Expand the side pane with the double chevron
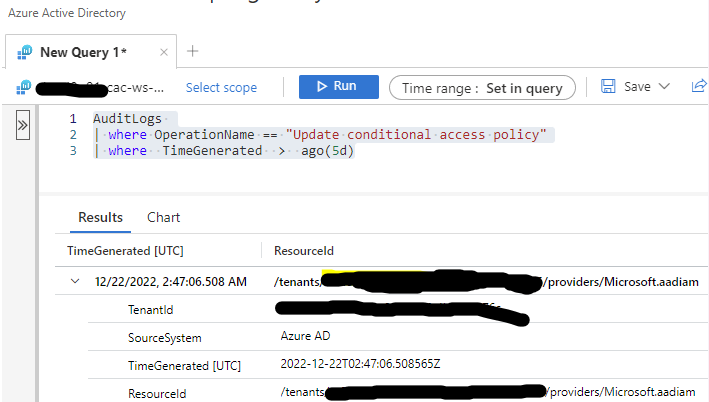 (23, 125)
